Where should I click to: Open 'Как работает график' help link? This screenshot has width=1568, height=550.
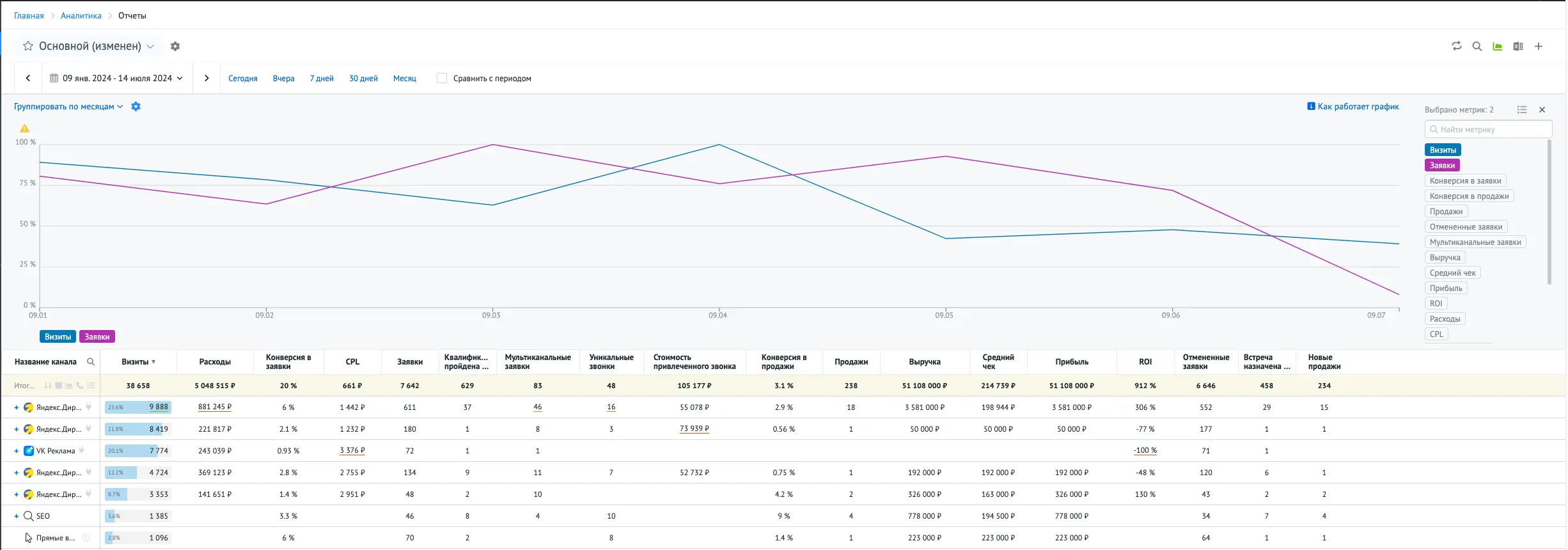pyautogui.click(x=1353, y=107)
